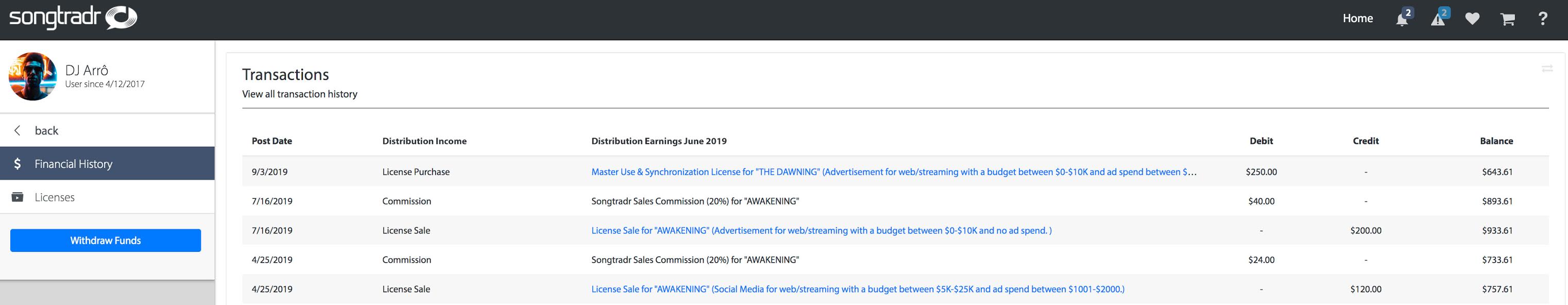This screenshot has height=305, width=1568.
Task: Click the $933.61 balance value
Action: pos(1497,231)
